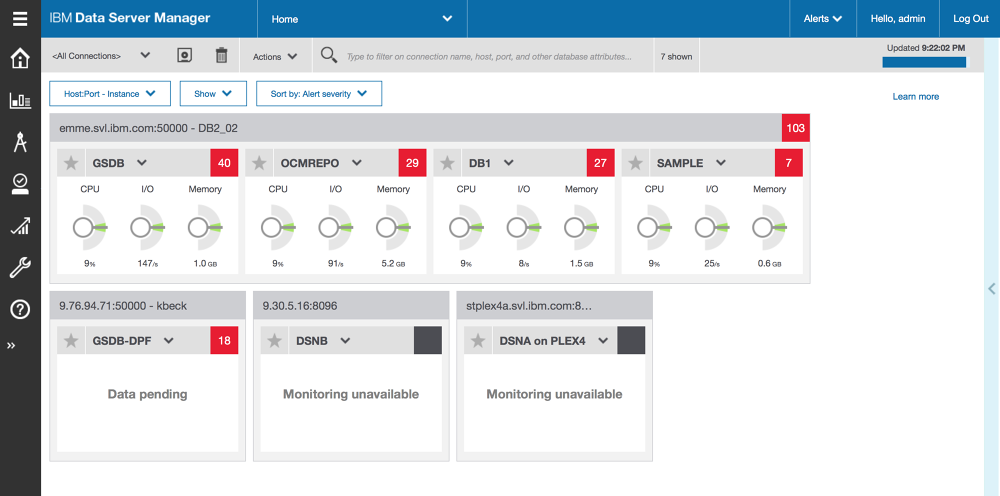Expand the sidebar with double chevron

point(11,346)
